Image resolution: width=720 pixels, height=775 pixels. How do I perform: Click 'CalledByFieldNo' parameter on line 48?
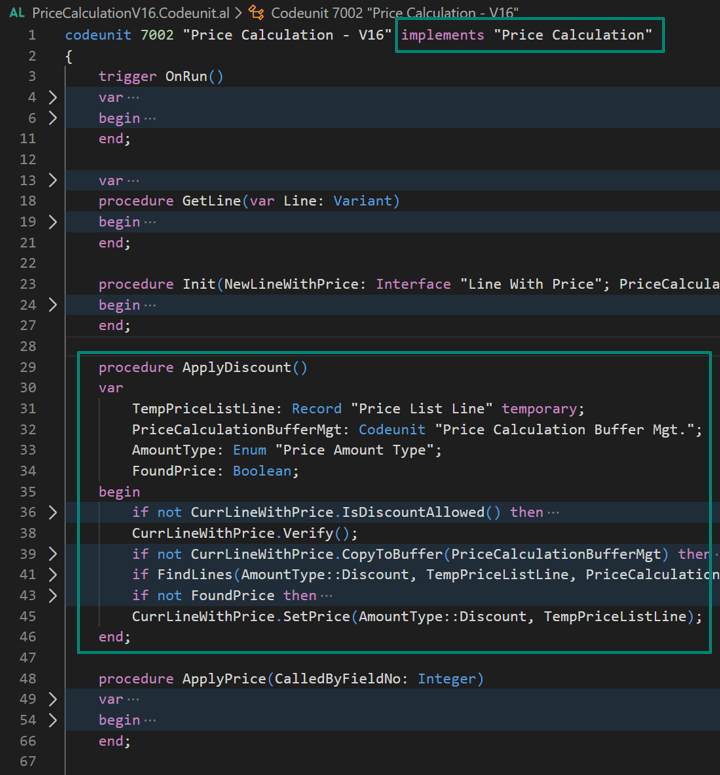coord(338,679)
